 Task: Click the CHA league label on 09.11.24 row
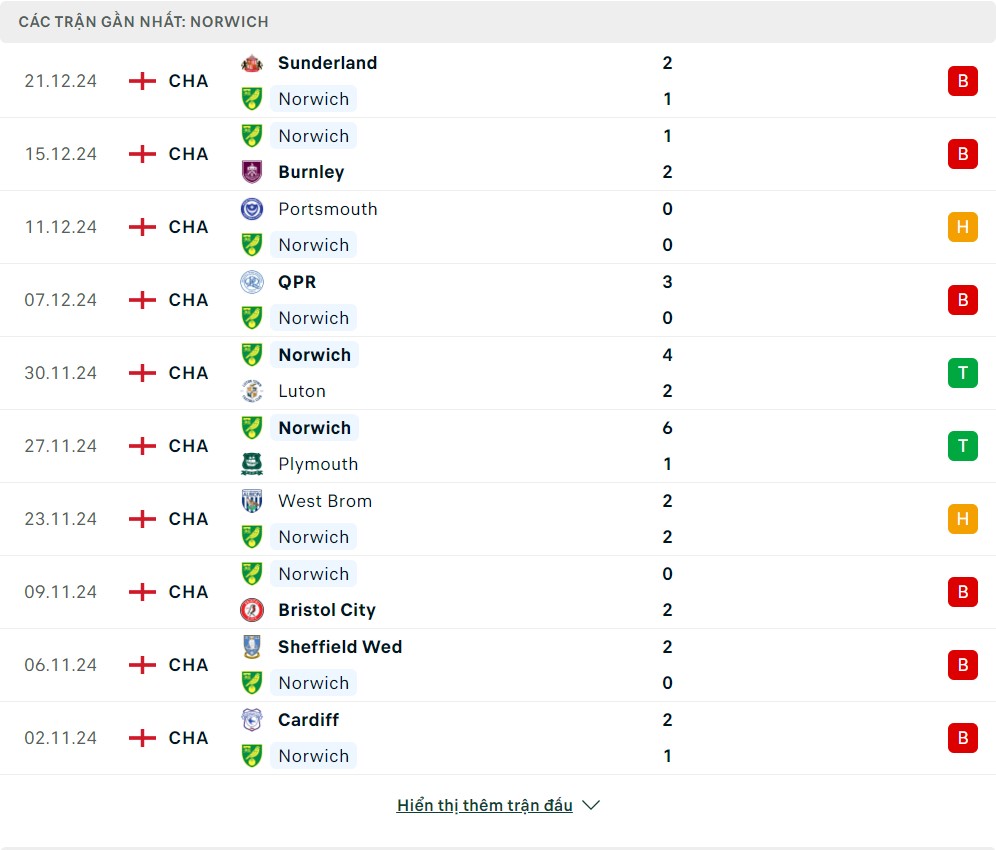[188, 592]
